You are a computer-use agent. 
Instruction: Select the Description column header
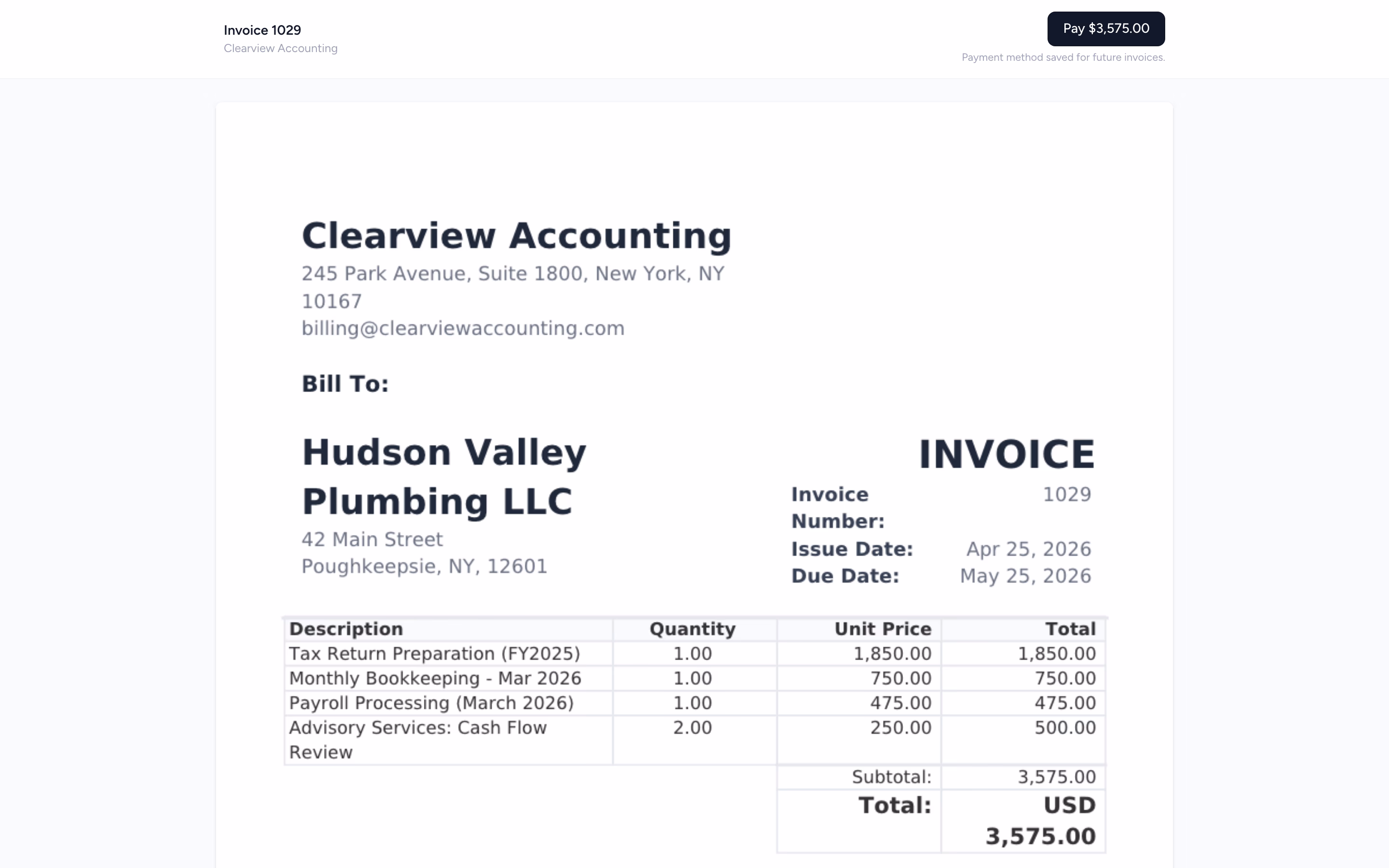[x=346, y=628]
